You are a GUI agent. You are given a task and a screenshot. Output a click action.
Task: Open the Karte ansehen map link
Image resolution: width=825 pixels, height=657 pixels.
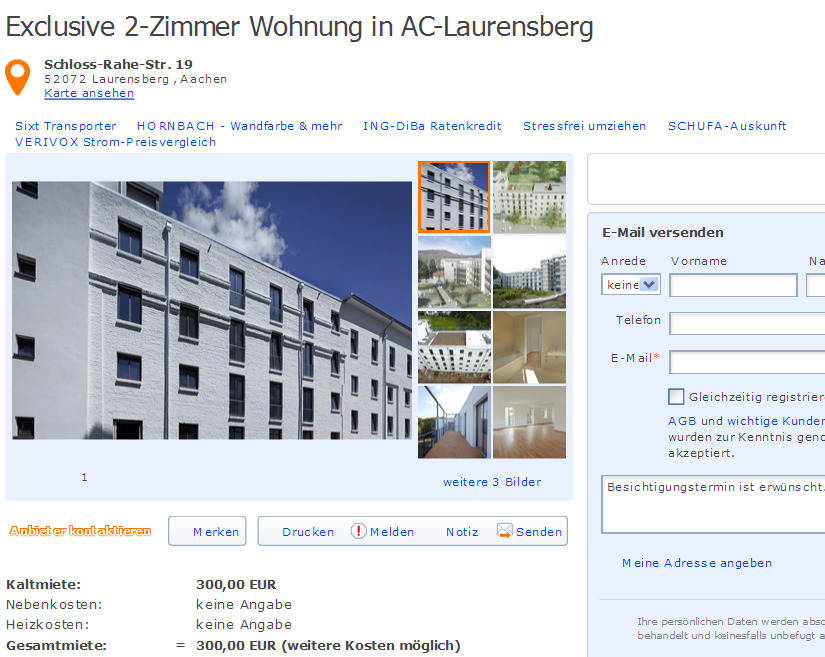click(x=89, y=93)
